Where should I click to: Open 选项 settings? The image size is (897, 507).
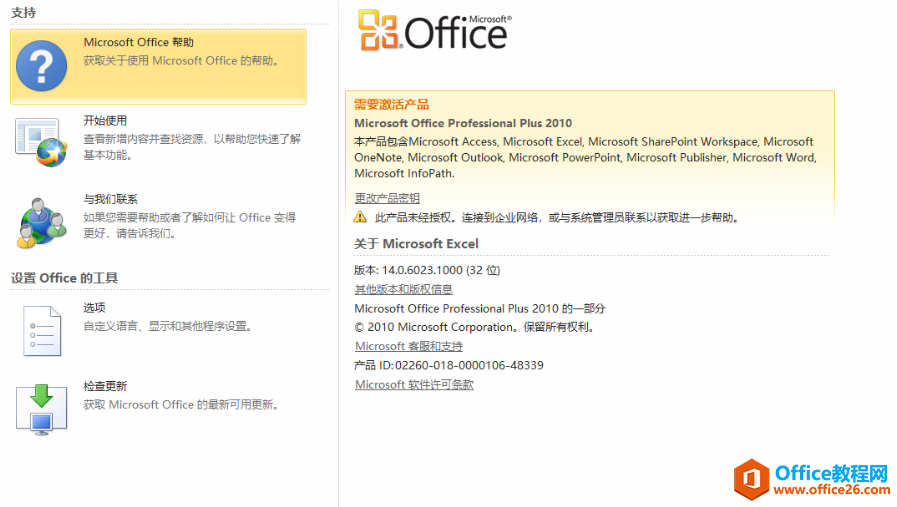point(94,307)
